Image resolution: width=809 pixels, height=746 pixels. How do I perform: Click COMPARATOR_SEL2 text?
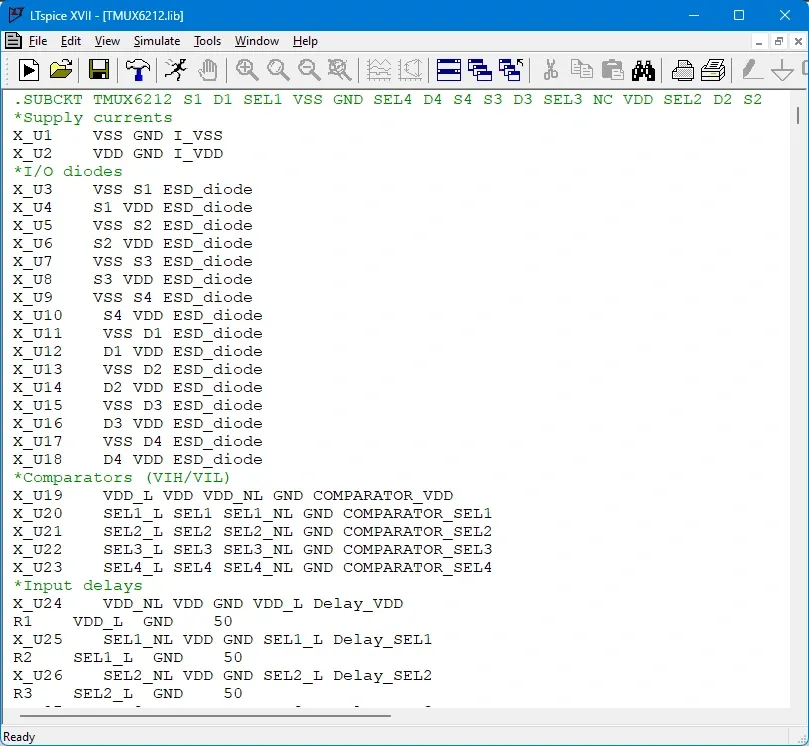(x=417, y=531)
